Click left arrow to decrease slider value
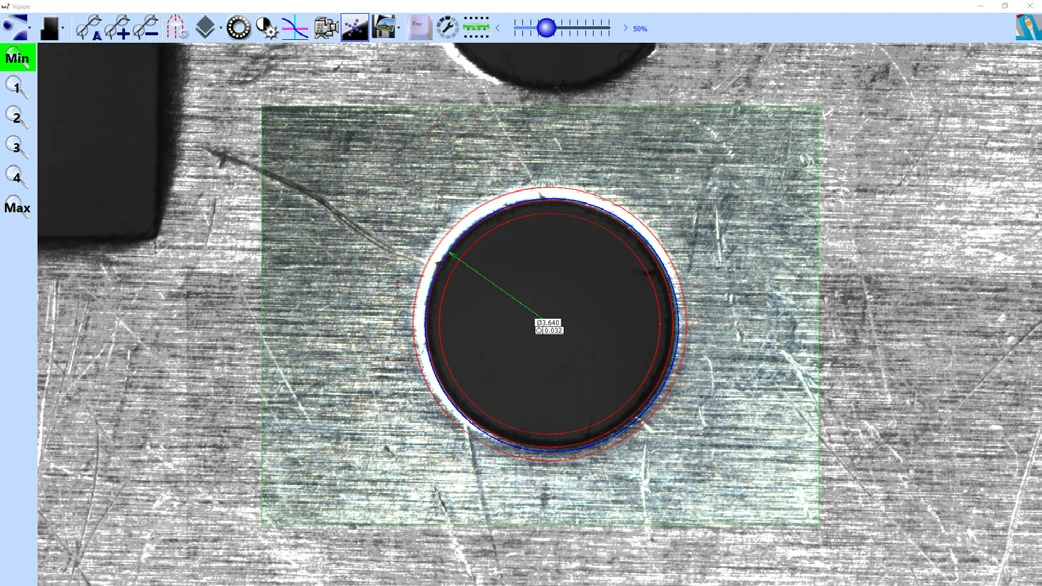Image resolution: width=1042 pixels, height=586 pixels. 498,28
